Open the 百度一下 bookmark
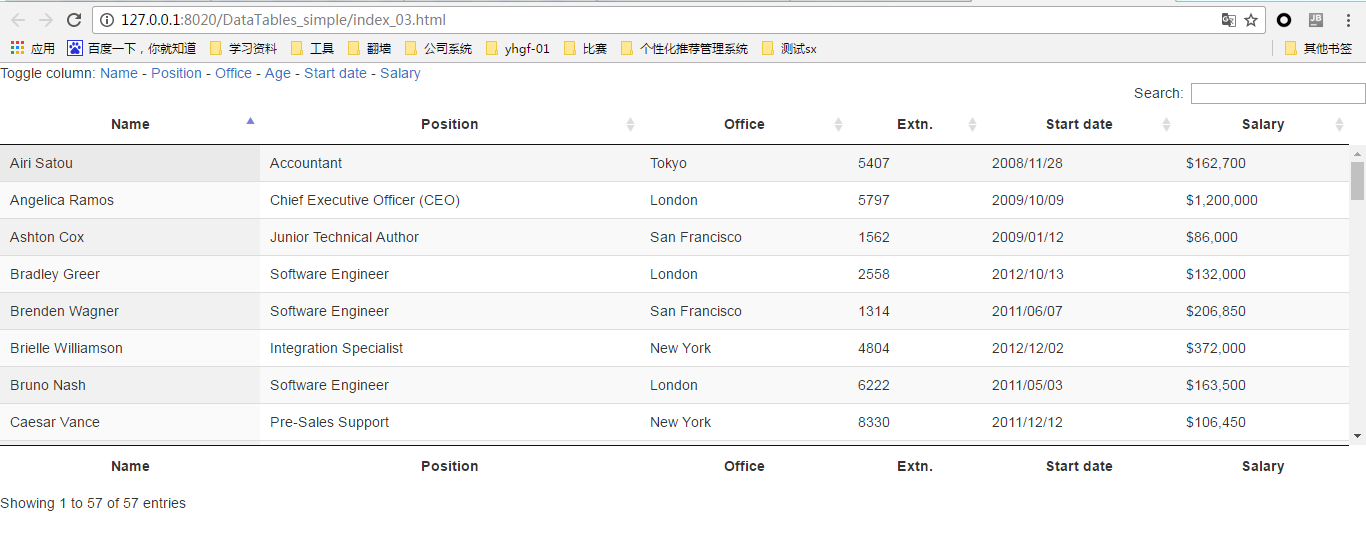 132,48
